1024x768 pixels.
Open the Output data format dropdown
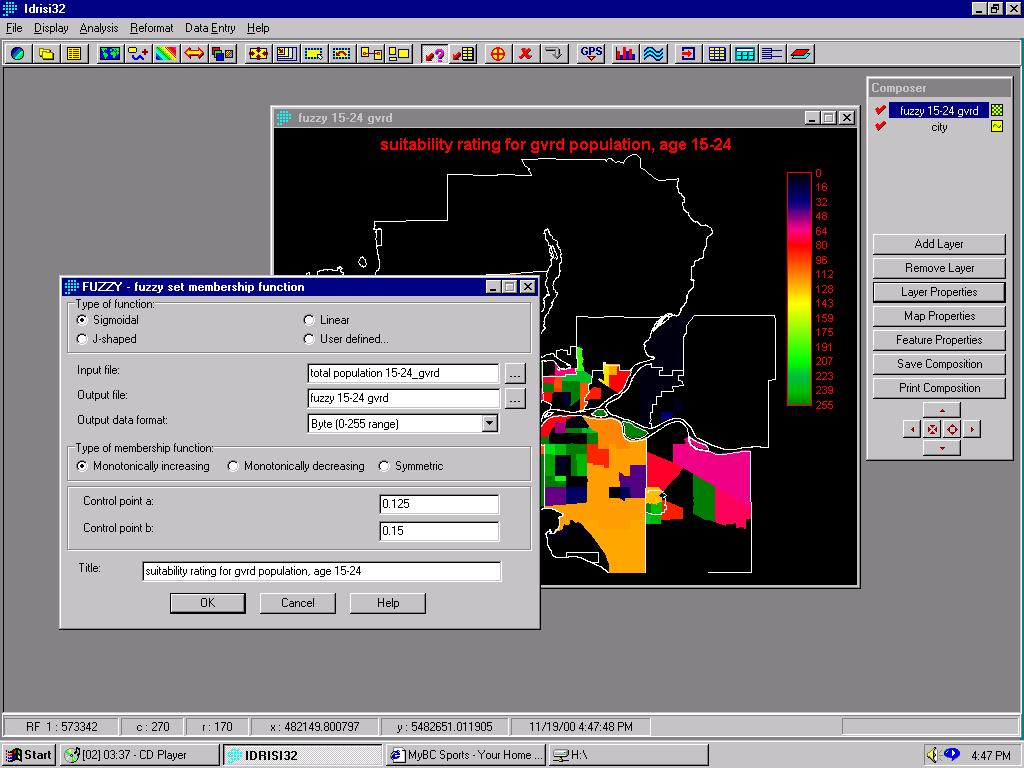[489, 423]
